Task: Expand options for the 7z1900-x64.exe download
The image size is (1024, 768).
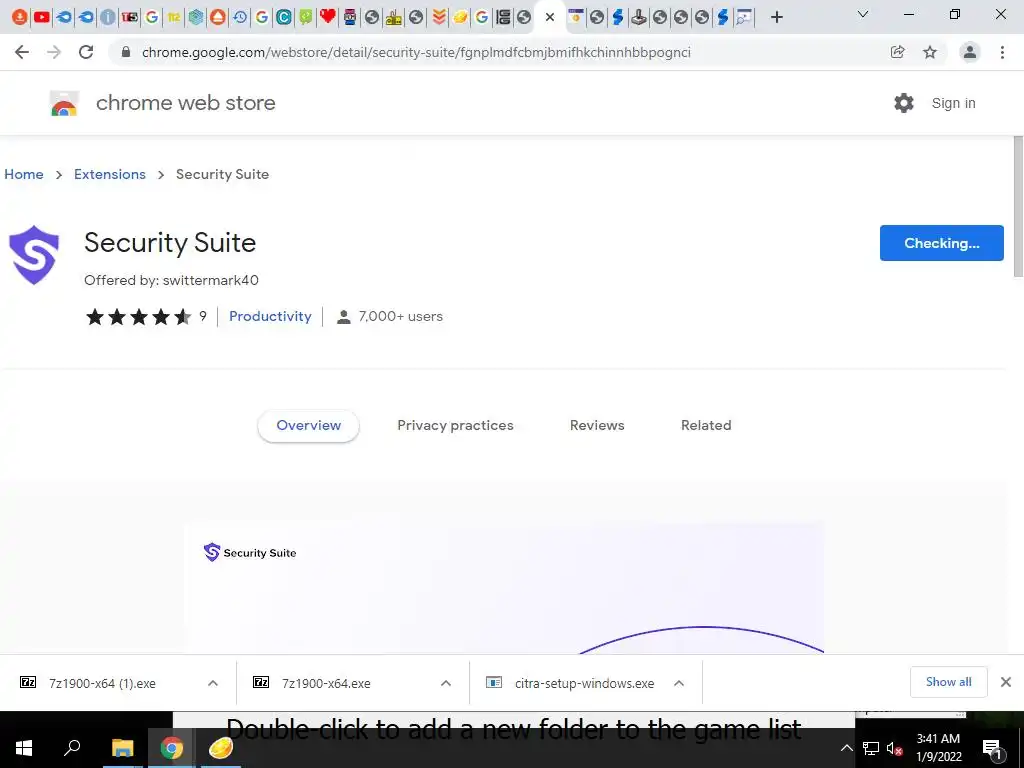Action: click(x=446, y=683)
